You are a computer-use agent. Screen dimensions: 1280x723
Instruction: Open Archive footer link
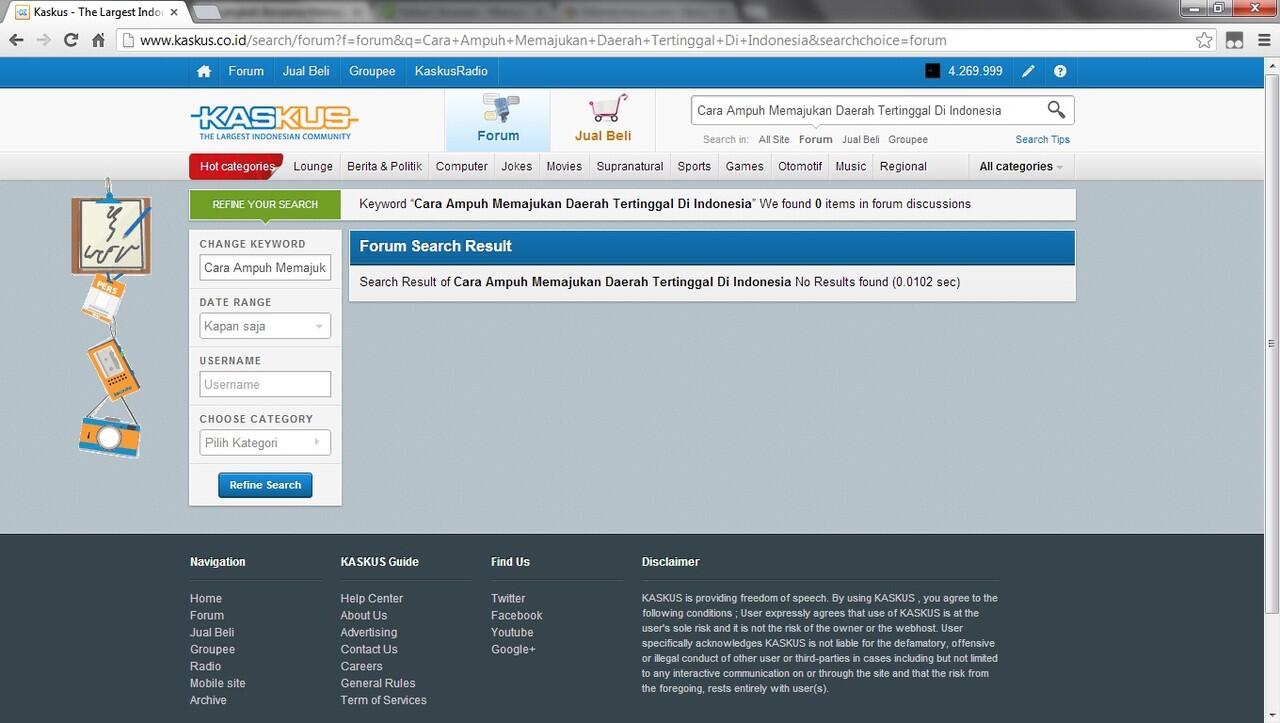[x=208, y=700]
